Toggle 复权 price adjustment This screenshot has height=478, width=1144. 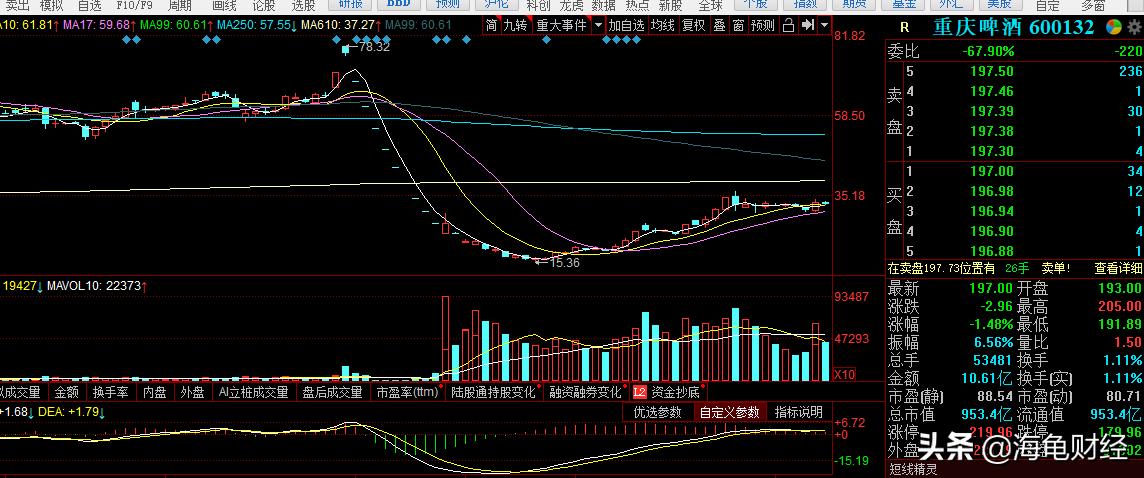(693, 26)
